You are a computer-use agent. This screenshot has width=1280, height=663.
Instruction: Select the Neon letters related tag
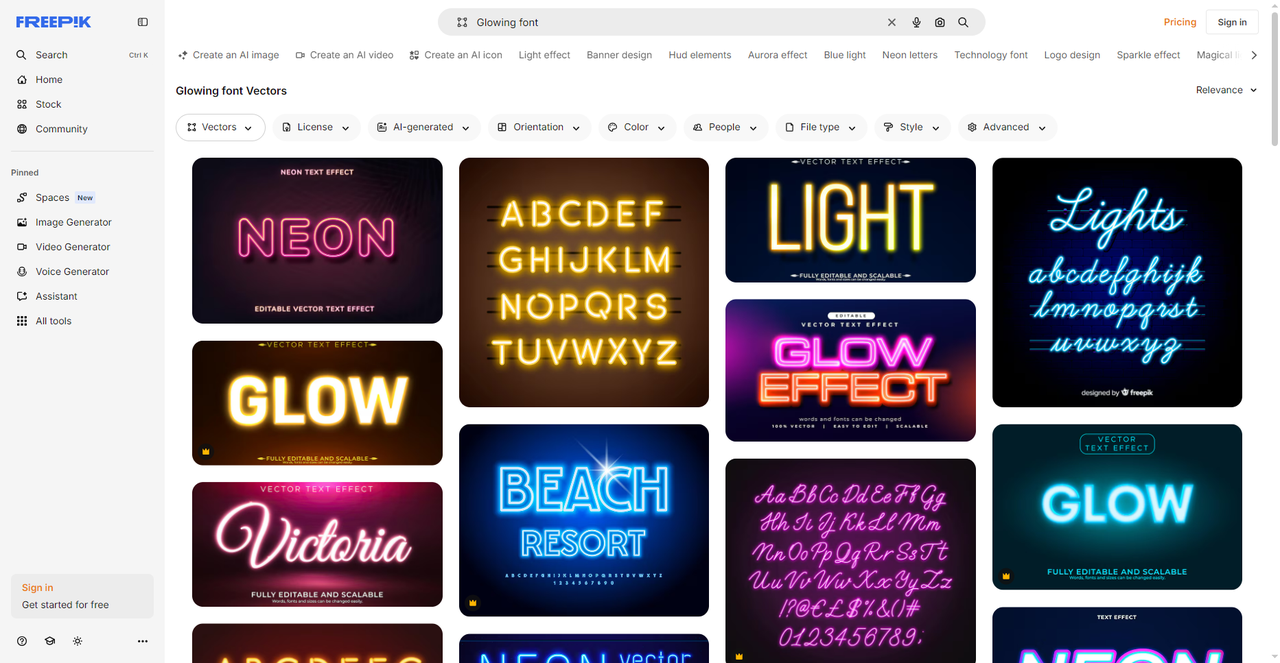tap(909, 55)
